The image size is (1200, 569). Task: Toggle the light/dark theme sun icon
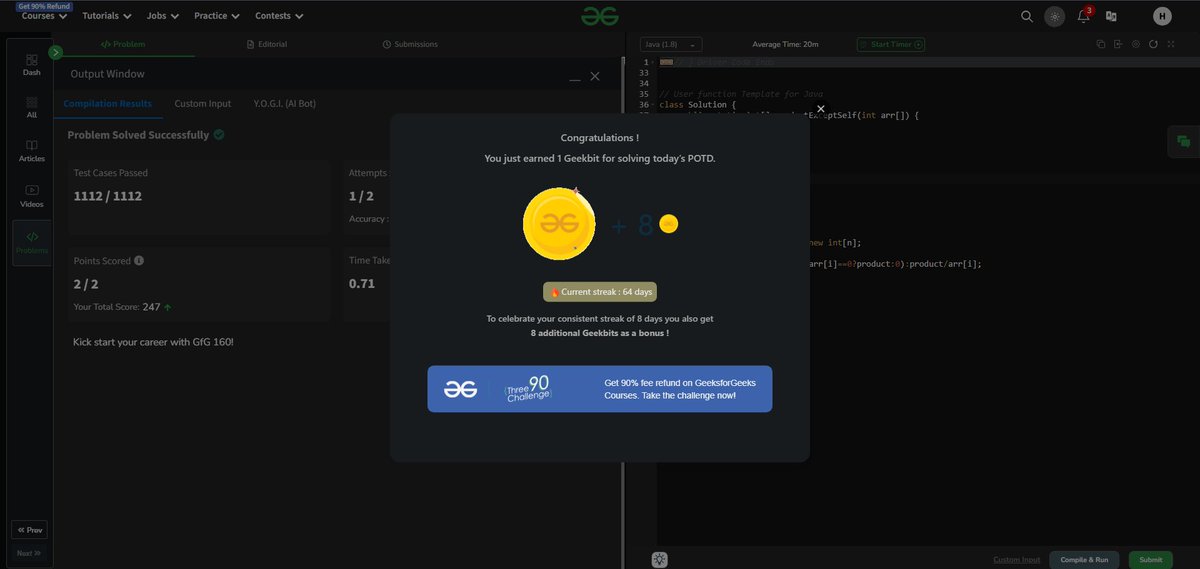point(1055,16)
